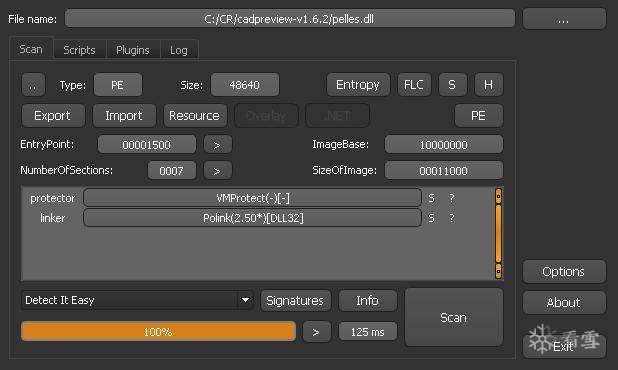Screen dimensions: 618x370
Task: Click the NumberOfSections value 0007
Action: pos(171,171)
